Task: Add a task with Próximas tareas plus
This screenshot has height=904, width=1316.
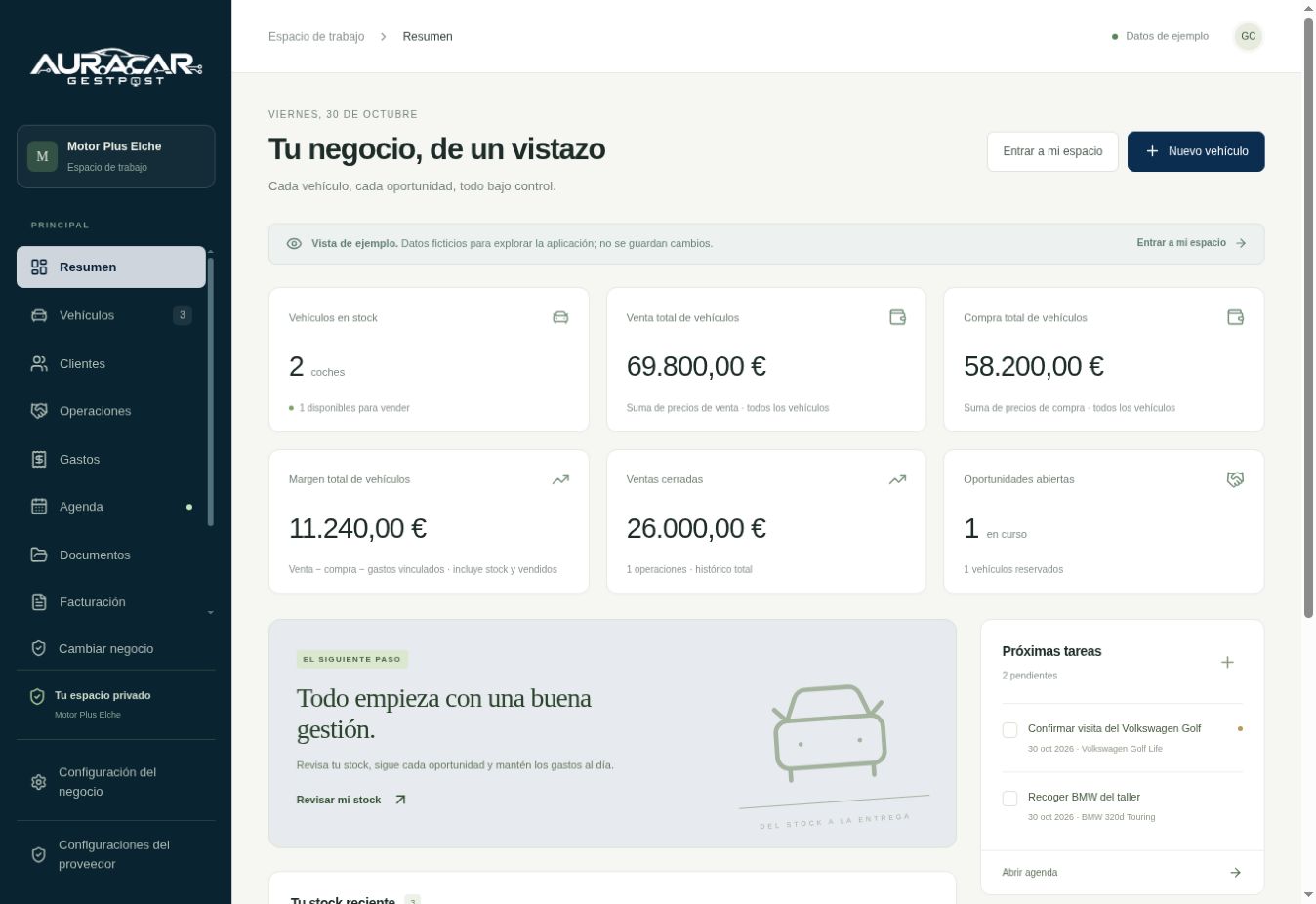Action: (x=1227, y=662)
